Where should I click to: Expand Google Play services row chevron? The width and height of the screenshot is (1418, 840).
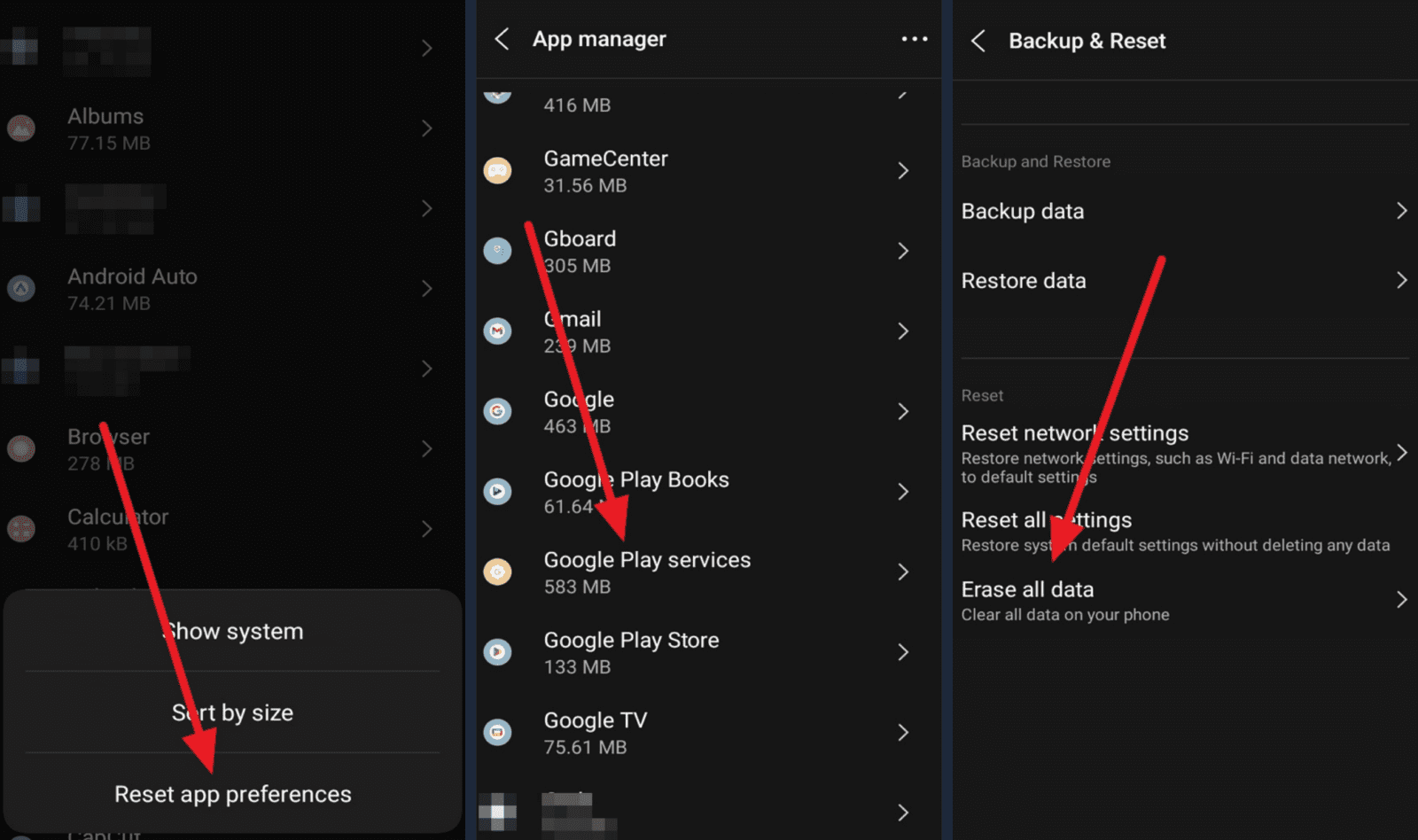pos(903,572)
